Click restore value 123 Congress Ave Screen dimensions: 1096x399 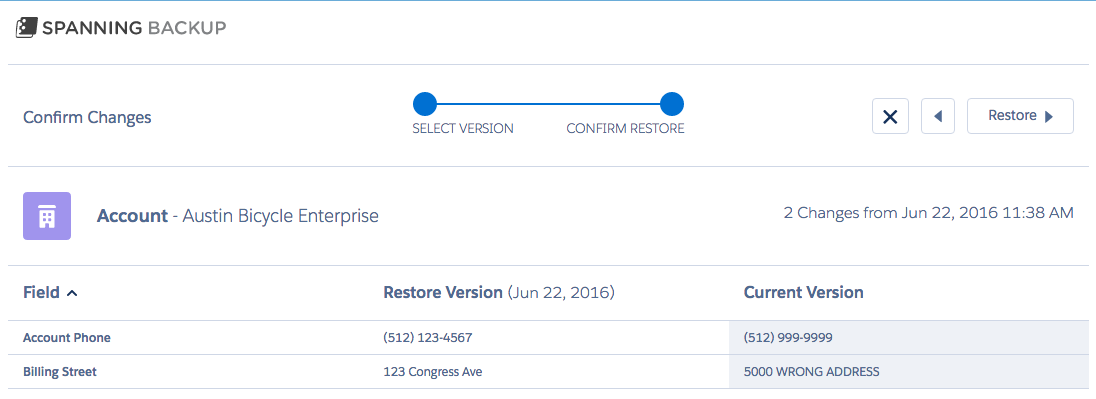pyautogui.click(x=433, y=372)
